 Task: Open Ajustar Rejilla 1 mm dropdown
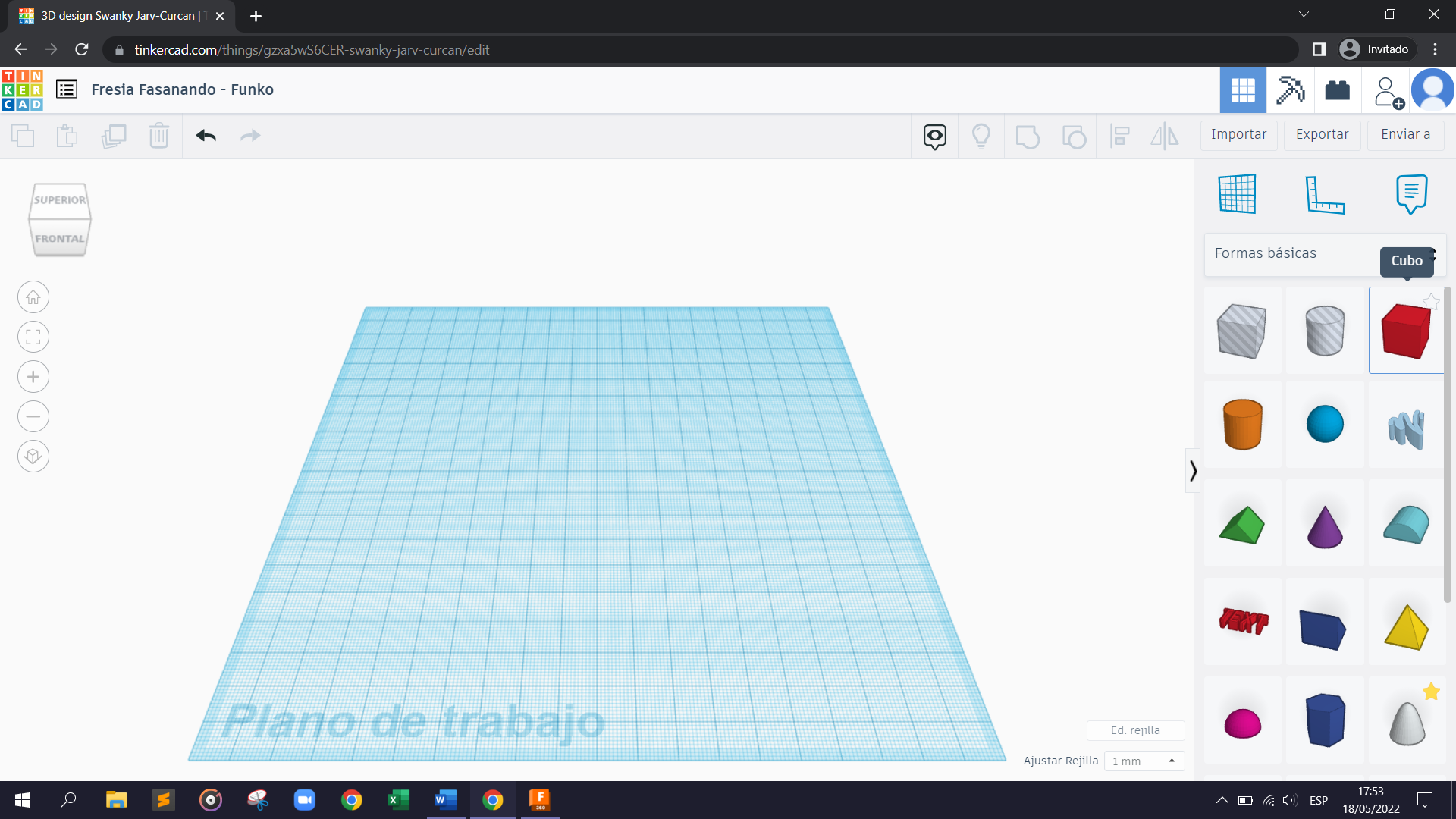(1144, 761)
